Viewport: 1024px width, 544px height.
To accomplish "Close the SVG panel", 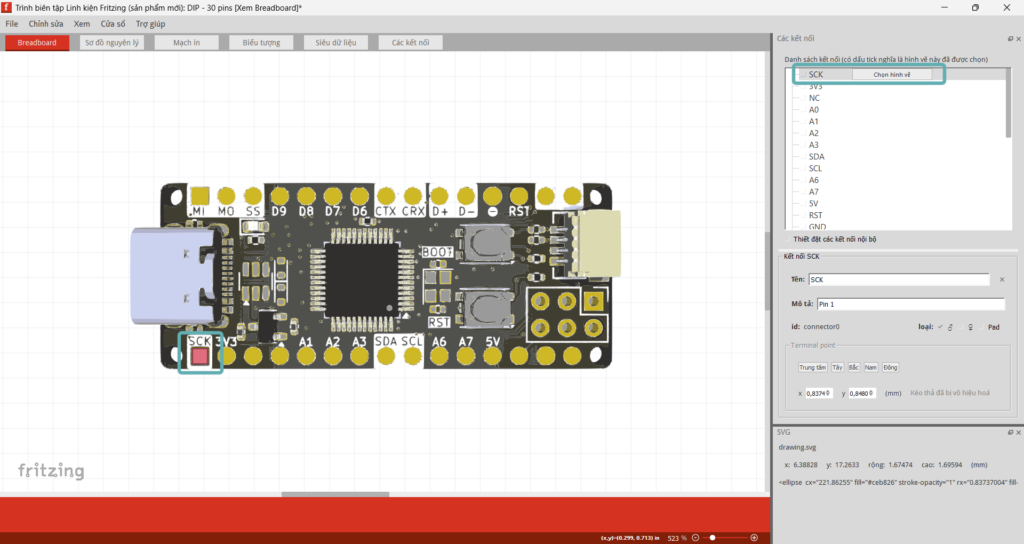I will (x=1018, y=432).
